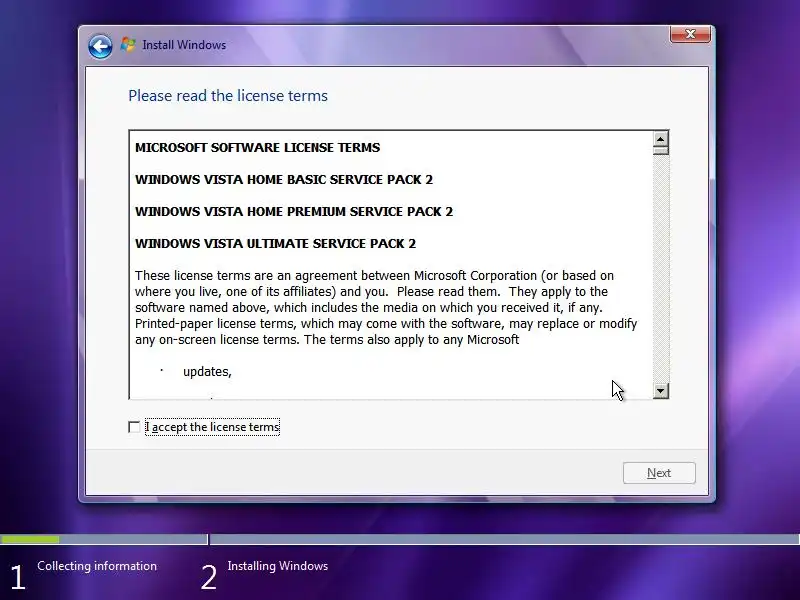Click the 'Installing Windows' step label
Screen dimensions: 800x600
point(278,566)
